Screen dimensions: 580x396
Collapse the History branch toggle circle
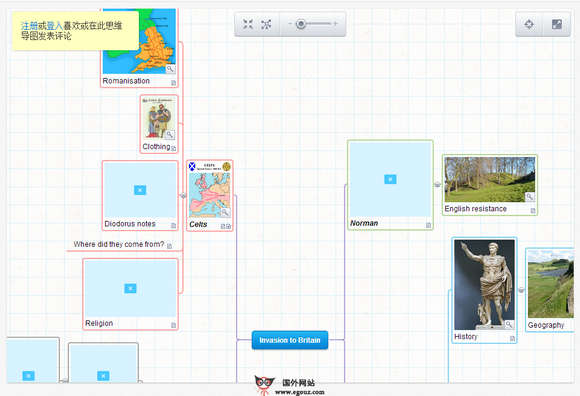click(521, 290)
